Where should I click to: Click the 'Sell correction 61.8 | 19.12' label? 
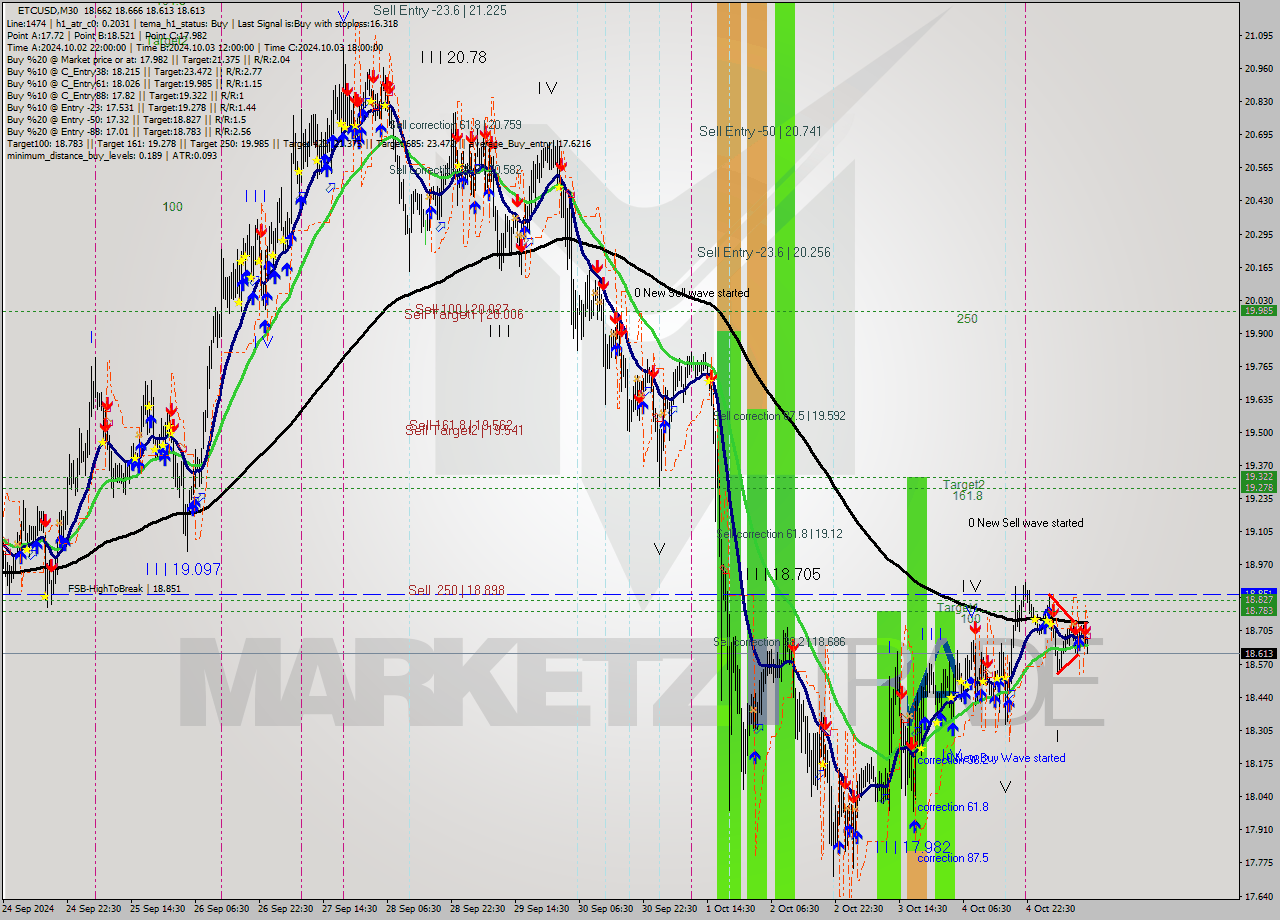pyautogui.click(x=780, y=534)
